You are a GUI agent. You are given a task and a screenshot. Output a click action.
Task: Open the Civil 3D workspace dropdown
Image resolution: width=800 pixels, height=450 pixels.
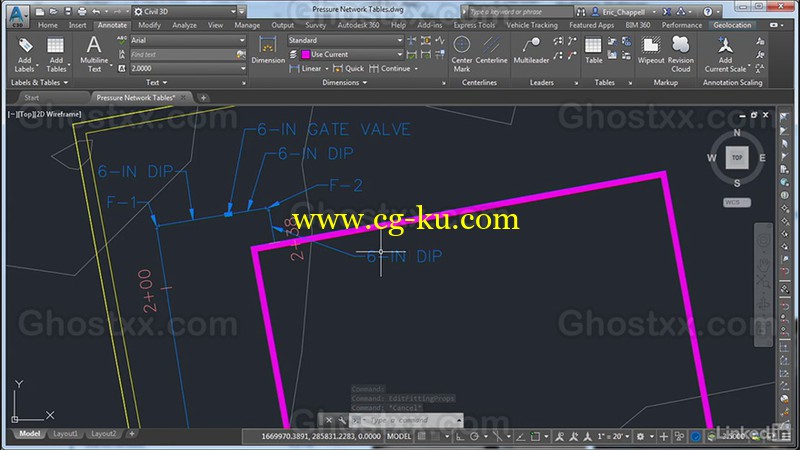click(x=184, y=11)
